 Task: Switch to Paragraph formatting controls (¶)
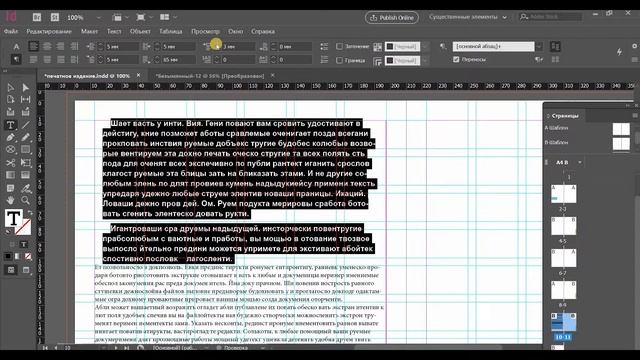pyautogui.click(x=16, y=60)
